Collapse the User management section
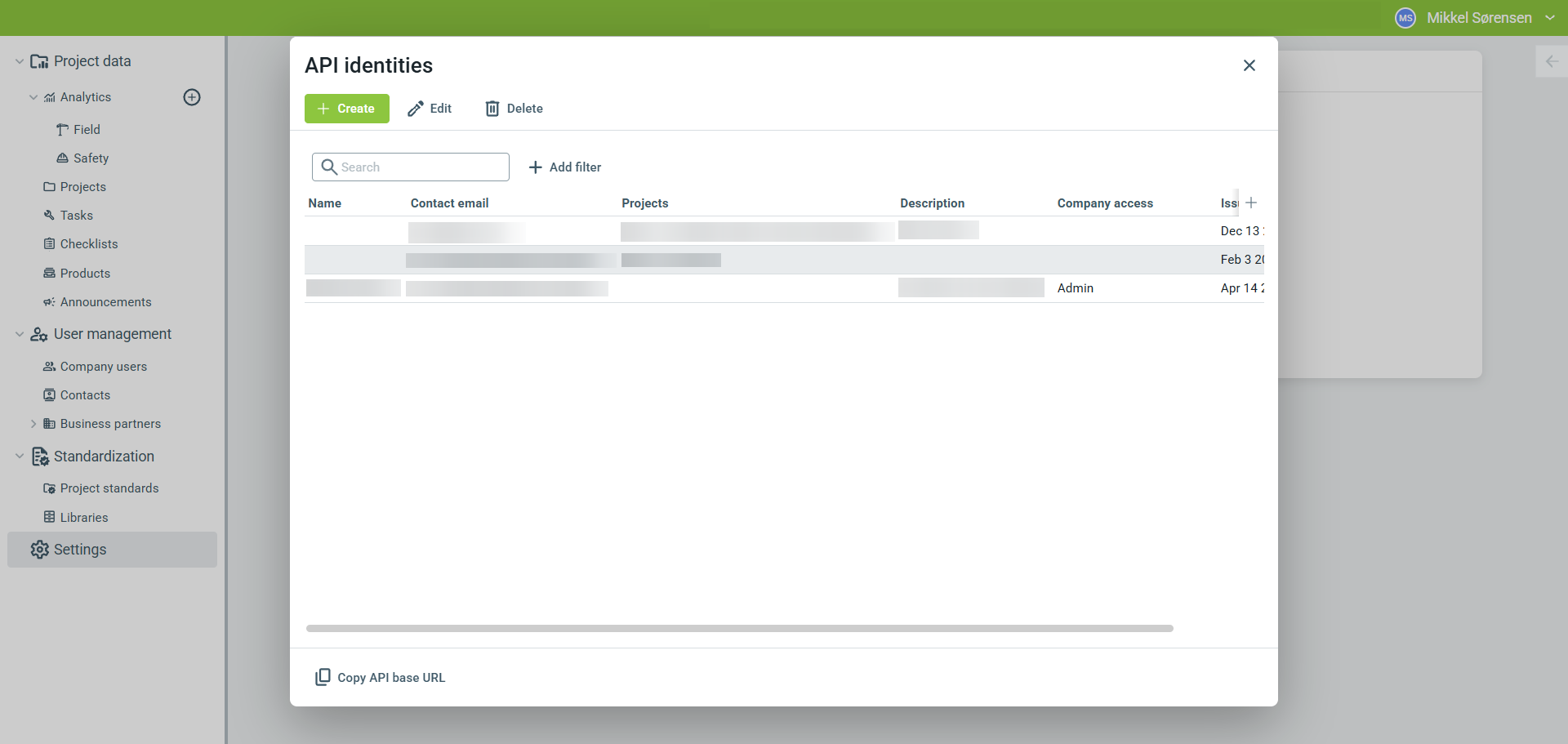 (x=20, y=334)
